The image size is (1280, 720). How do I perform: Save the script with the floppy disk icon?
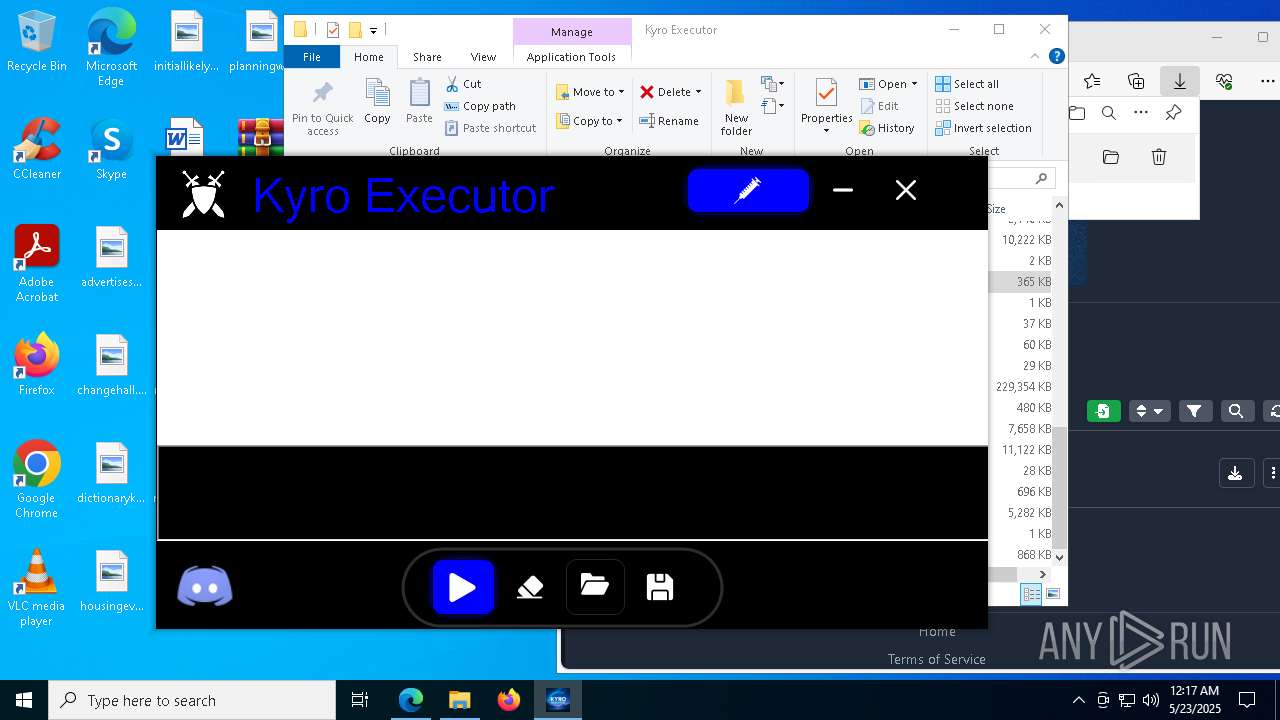[660, 587]
